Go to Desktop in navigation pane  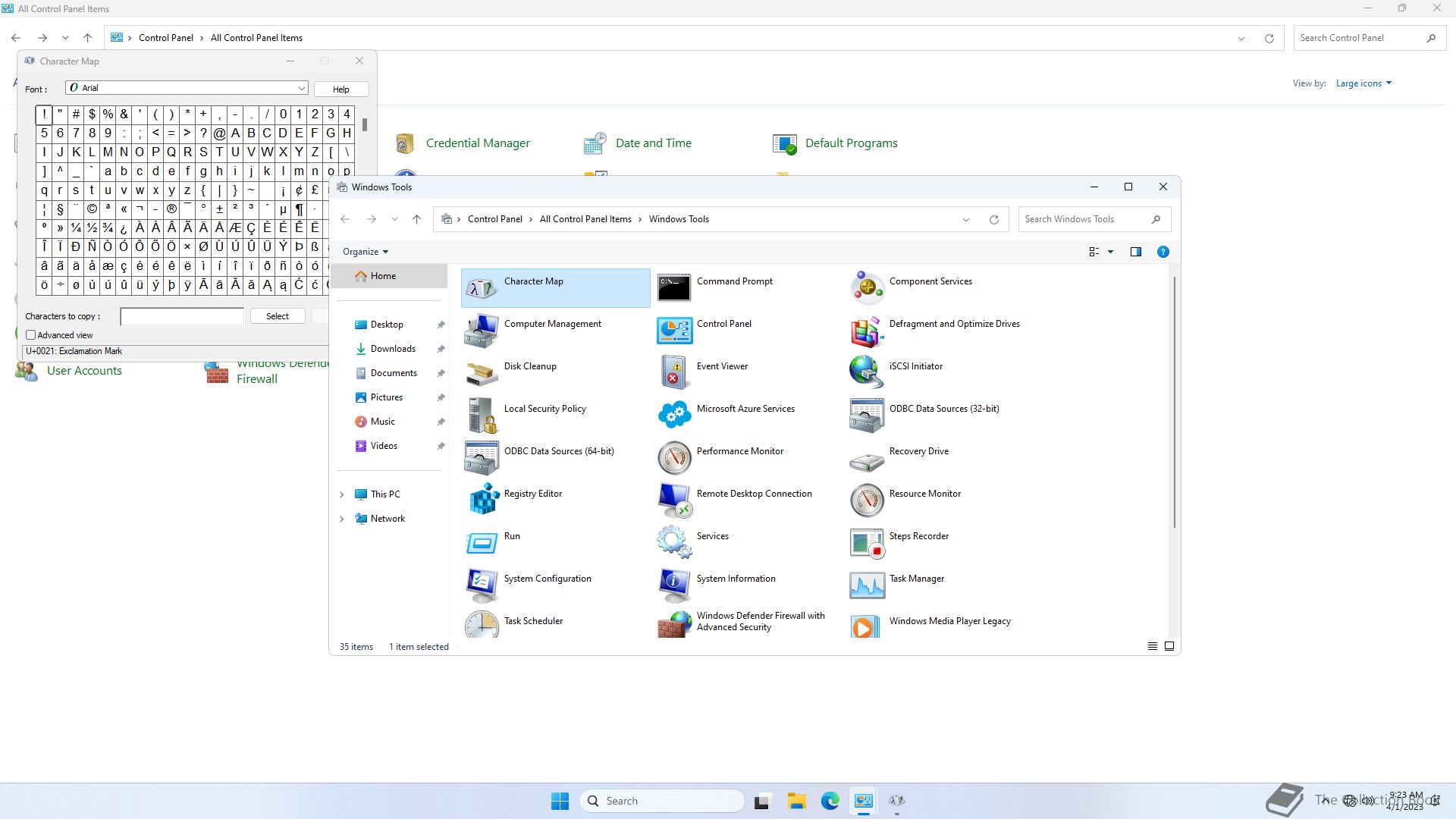coord(387,325)
